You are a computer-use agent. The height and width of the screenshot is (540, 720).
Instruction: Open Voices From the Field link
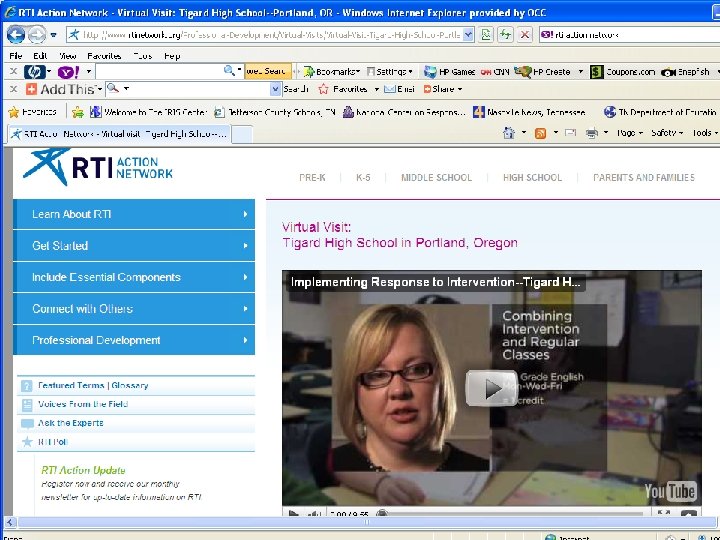pyautogui.click(x=83, y=405)
